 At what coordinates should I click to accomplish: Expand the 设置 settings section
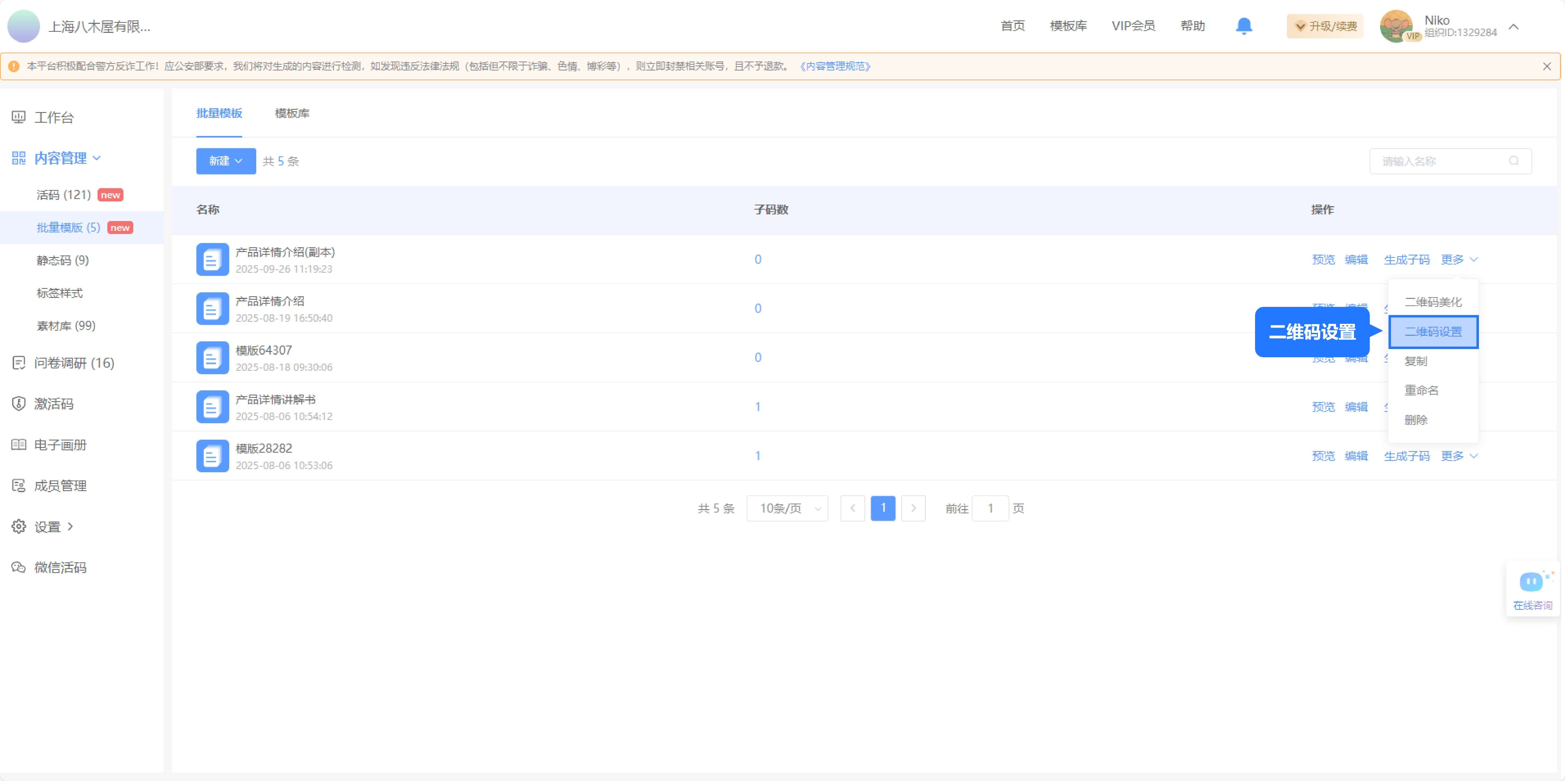[x=70, y=527]
